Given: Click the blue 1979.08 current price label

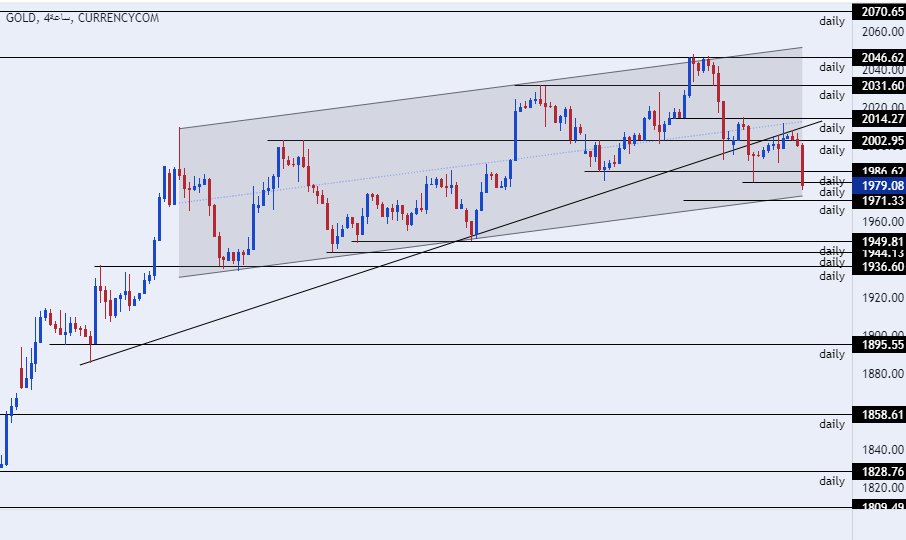Looking at the screenshot, I should 877,185.
